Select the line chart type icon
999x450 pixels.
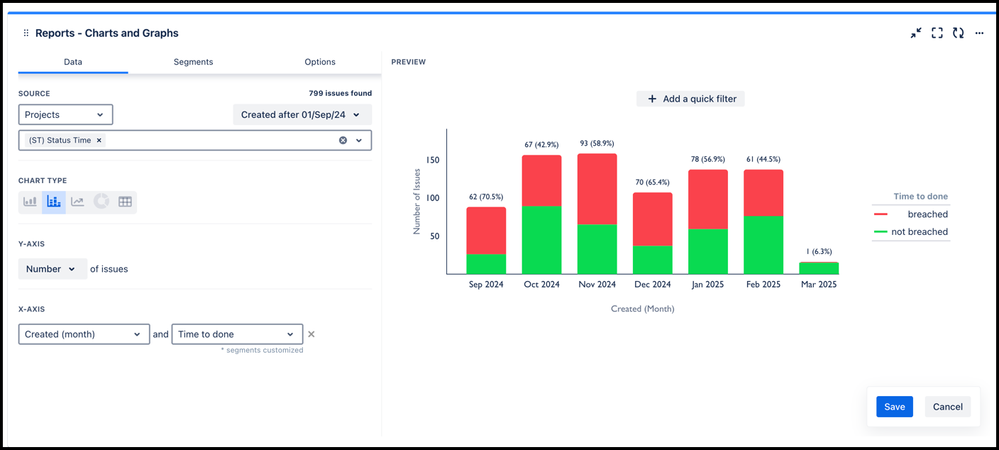click(x=77, y=202)
